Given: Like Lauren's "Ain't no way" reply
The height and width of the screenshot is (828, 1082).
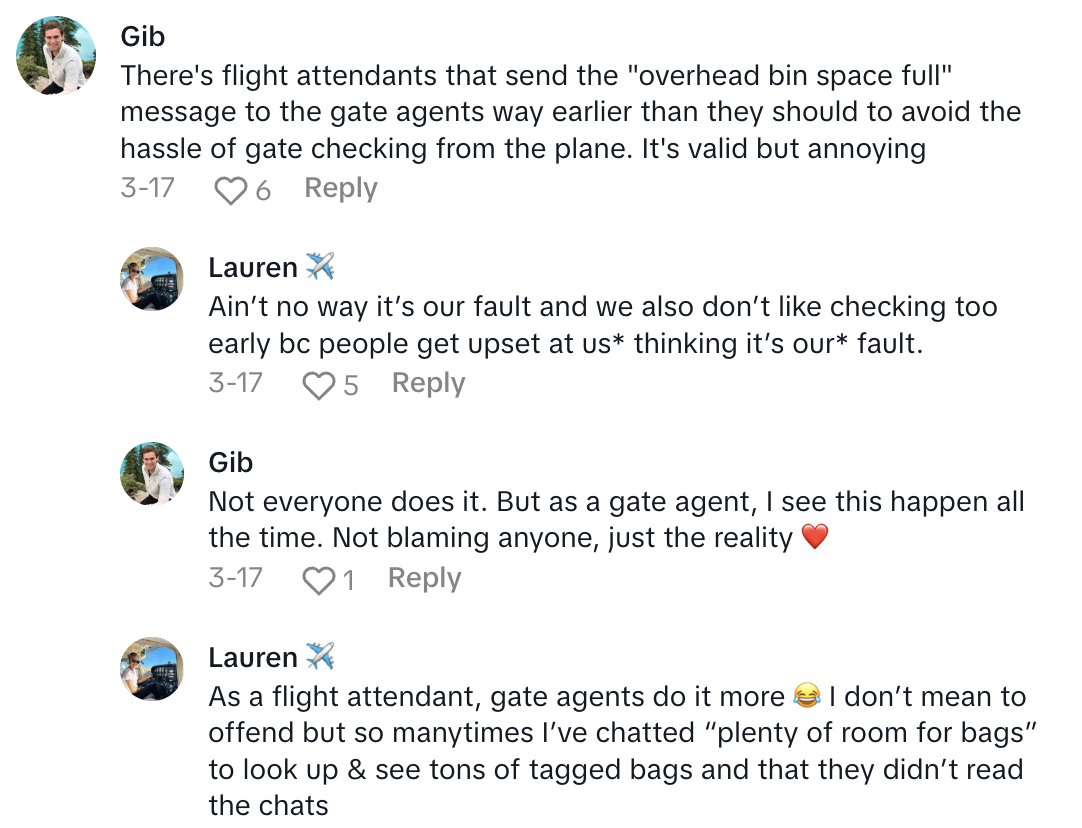Looking at the screenshot, I should click(318, 384).
